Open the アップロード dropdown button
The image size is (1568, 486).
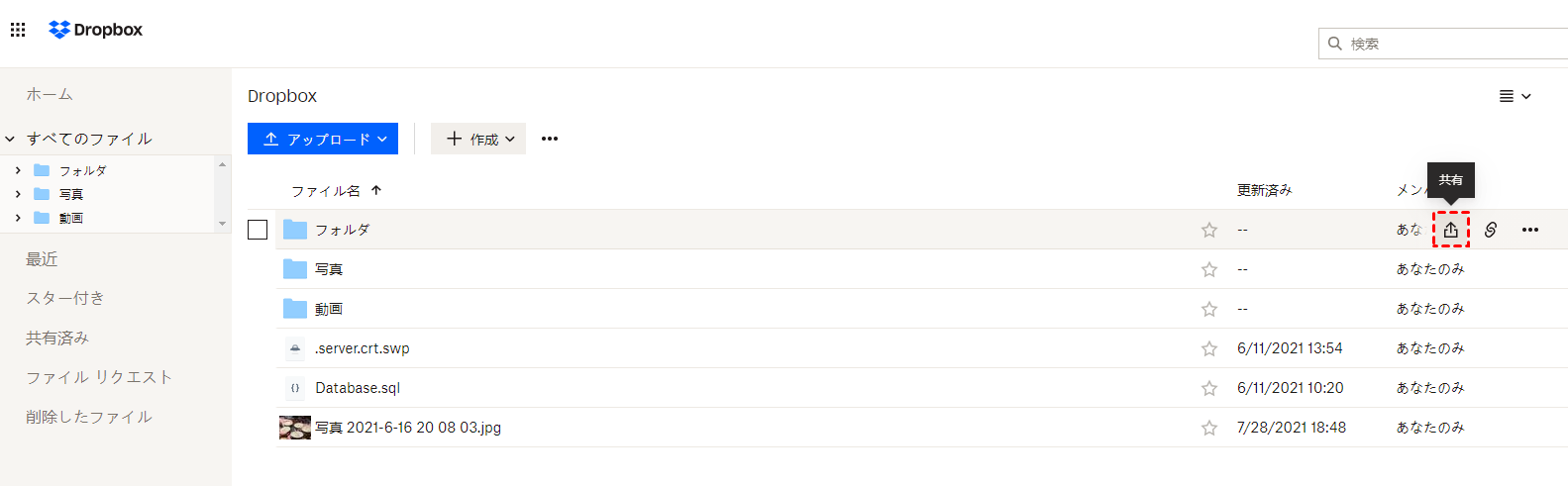(323, 139)
